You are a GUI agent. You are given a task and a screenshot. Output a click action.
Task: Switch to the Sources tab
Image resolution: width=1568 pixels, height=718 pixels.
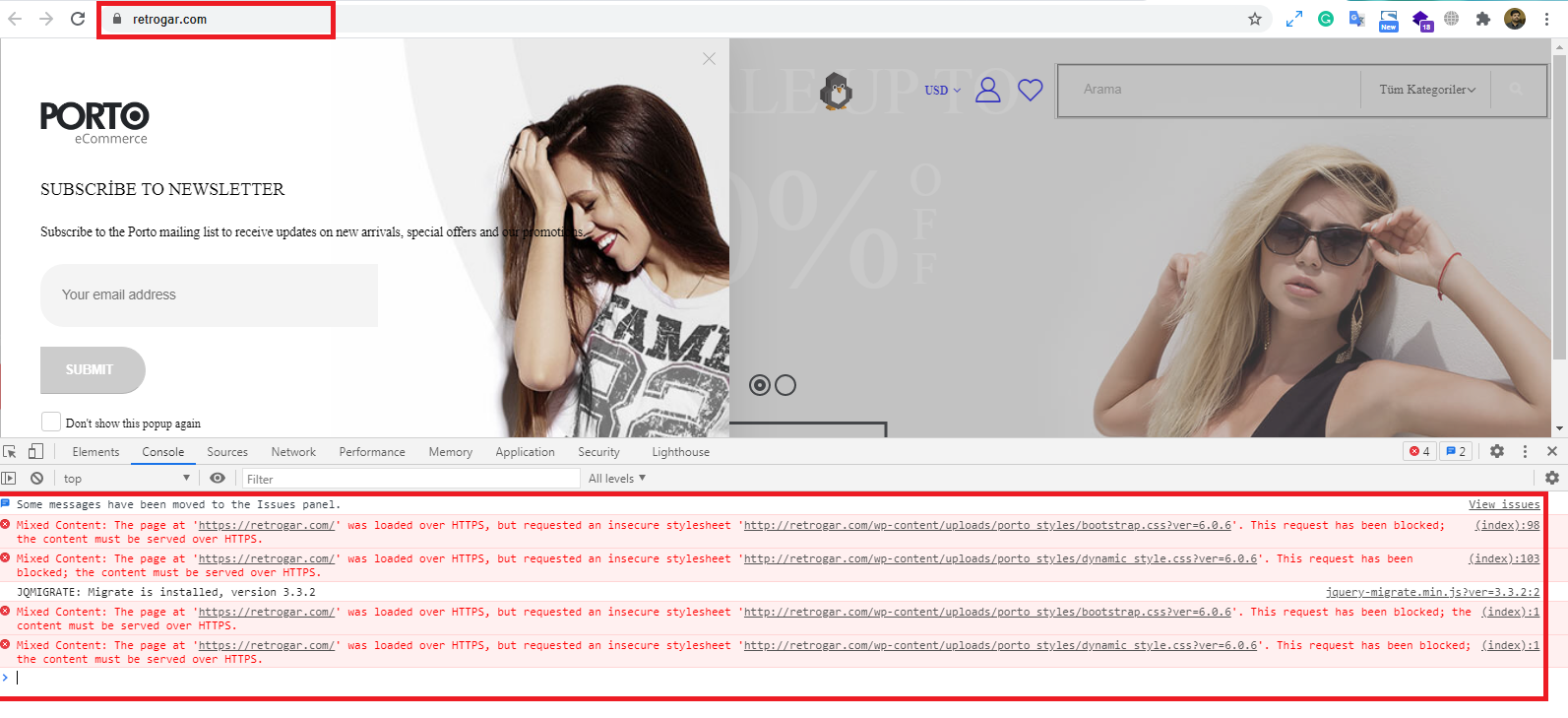[227, 452]
